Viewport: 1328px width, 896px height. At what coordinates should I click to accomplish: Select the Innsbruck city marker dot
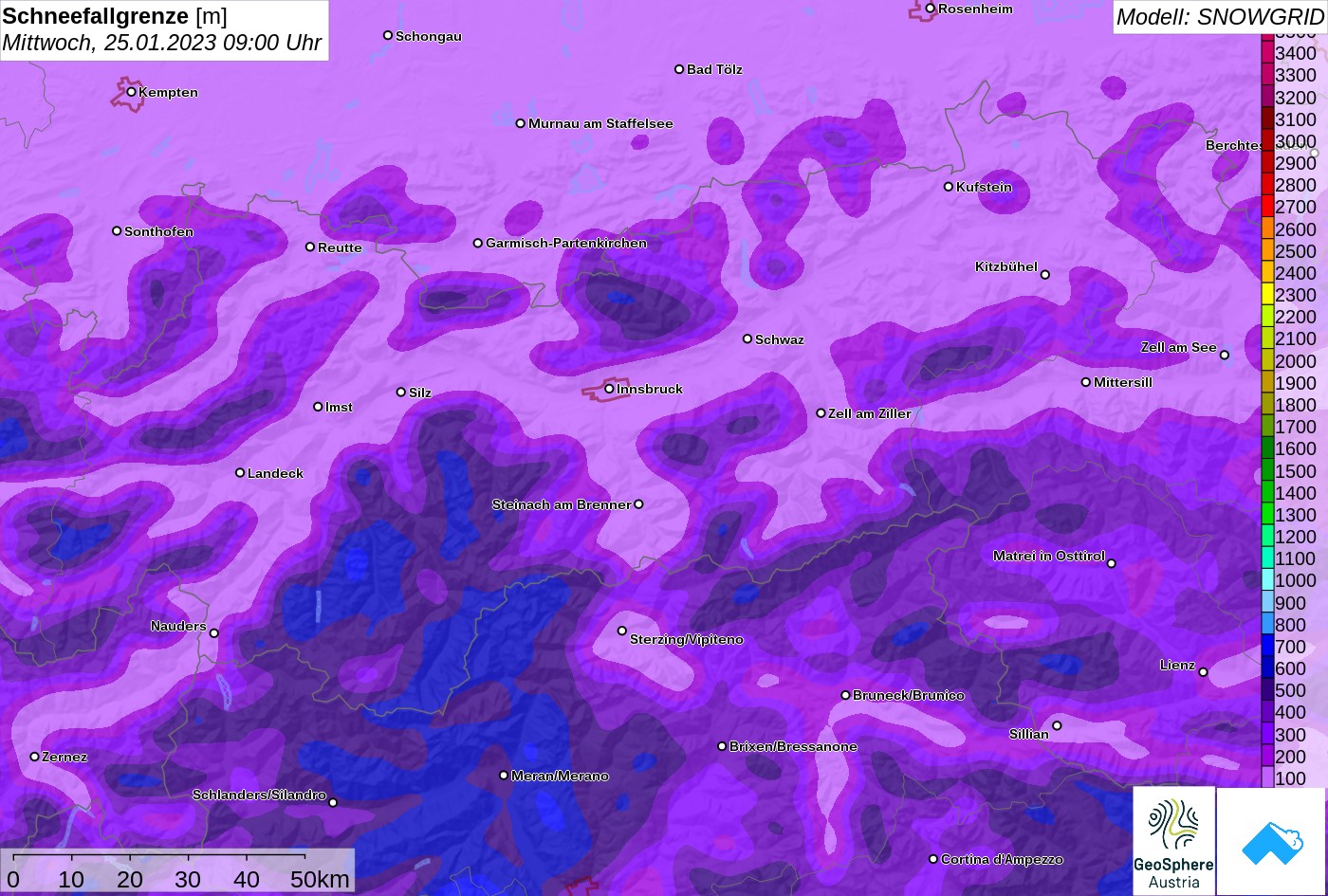point(609,389)
